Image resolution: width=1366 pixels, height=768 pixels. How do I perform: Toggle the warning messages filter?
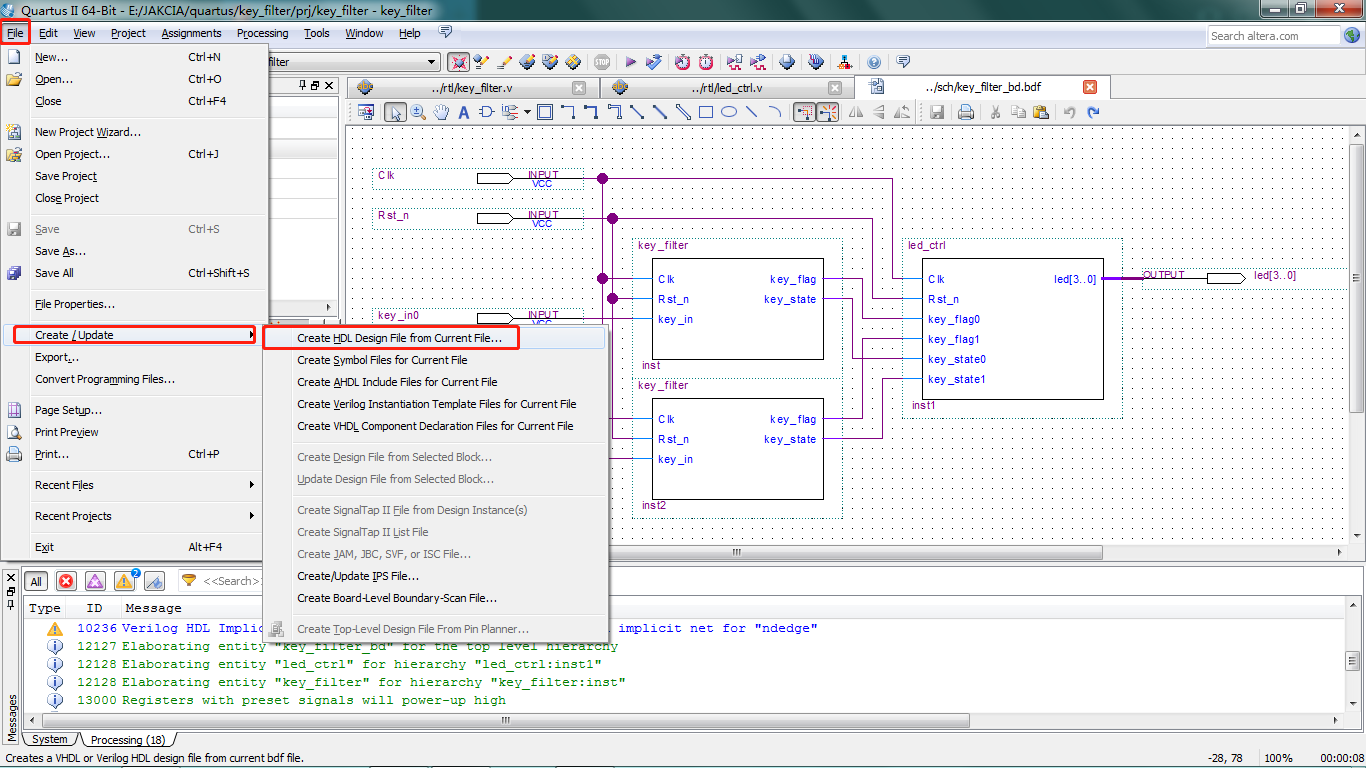[125, 581]
